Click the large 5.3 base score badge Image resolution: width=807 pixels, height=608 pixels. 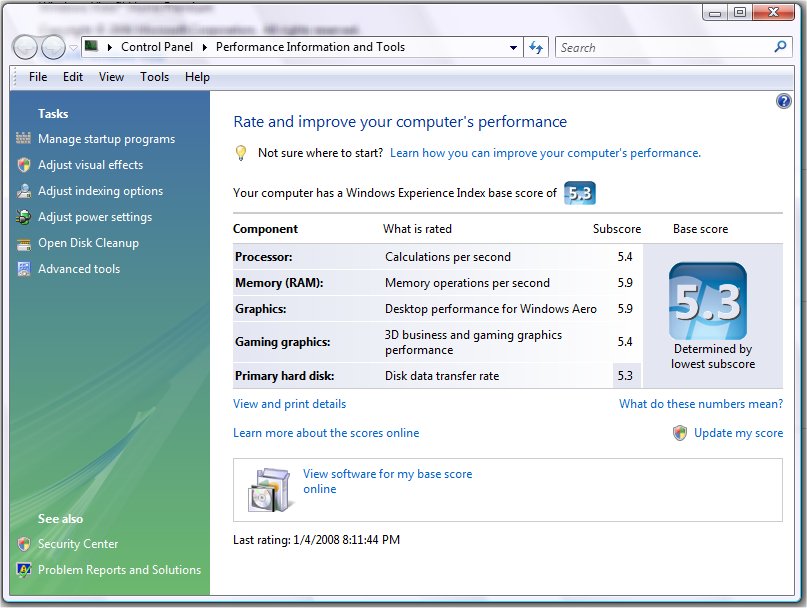(708, 302)
